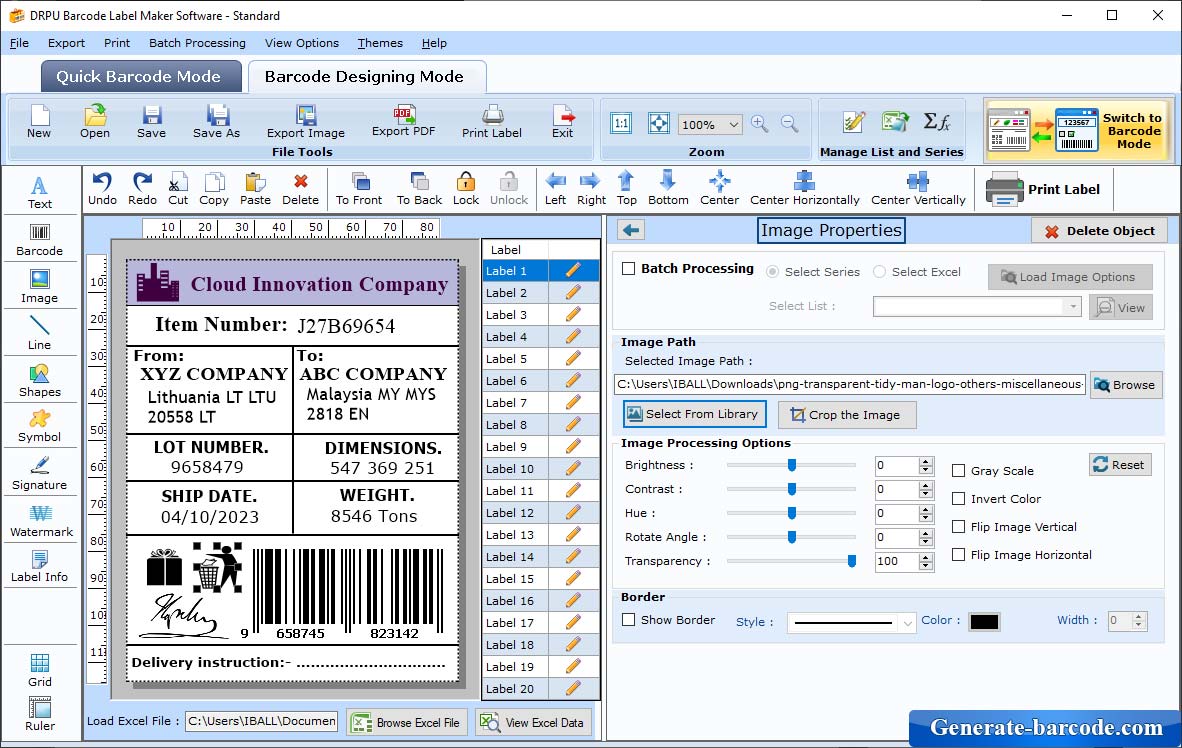Select the Text tool
Image resolution: width=1182 pixels, height=748 pixels.
pyautogui.click(x=39, y=192)
